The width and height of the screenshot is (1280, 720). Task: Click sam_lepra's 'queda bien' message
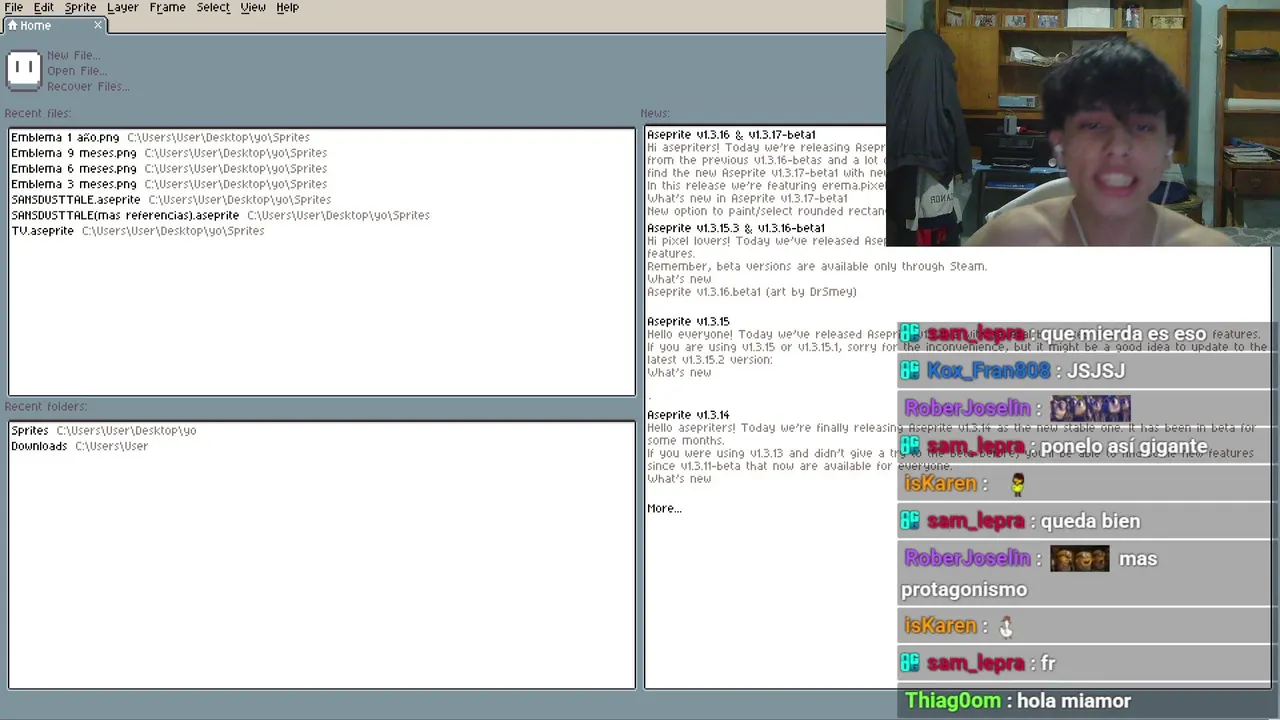coord(1090,521)
